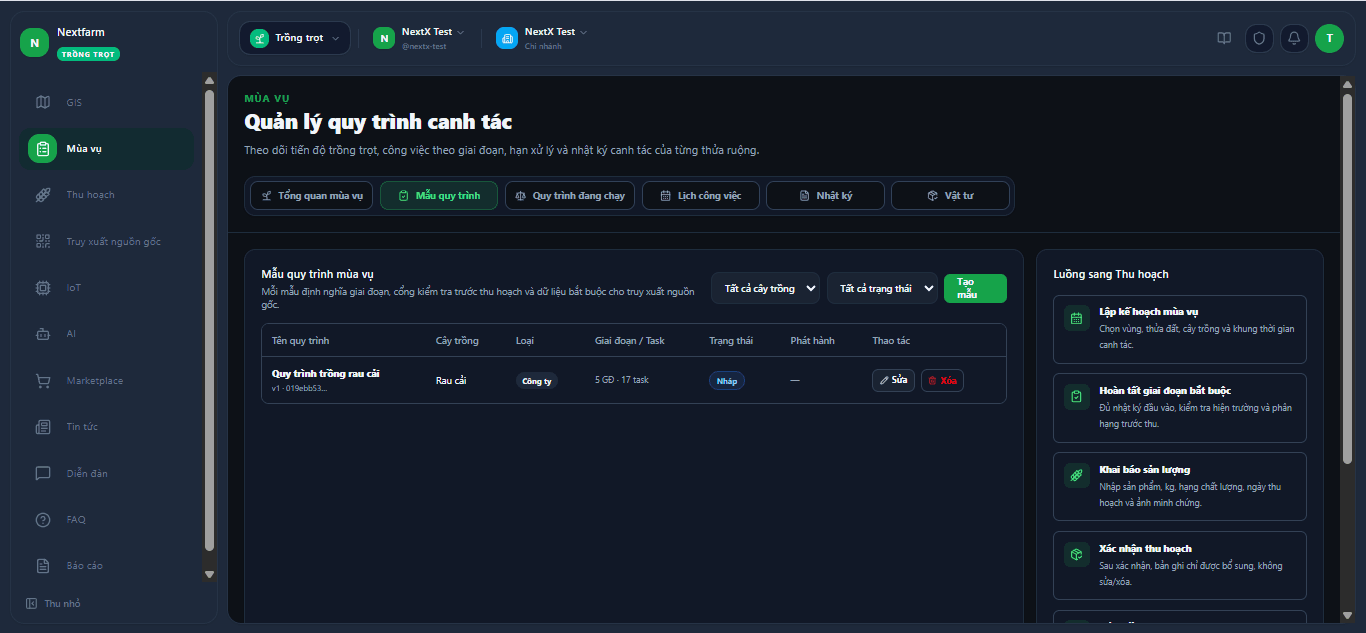Click Xác nhận thu hoạch box icon

click(x=1077, y=555)
